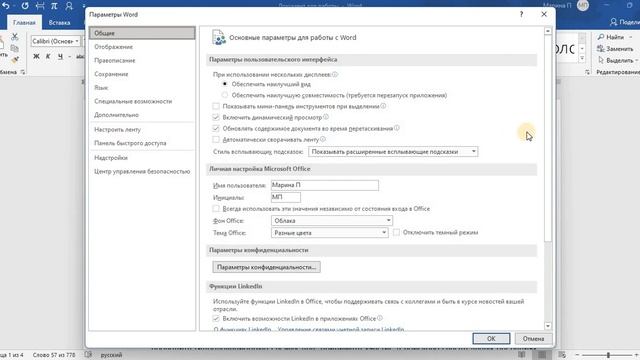Viewport: 640px width, 360px height.
Task: Apply underline with the Ч button
Action: pyautogui.click(x=60, y=56)
